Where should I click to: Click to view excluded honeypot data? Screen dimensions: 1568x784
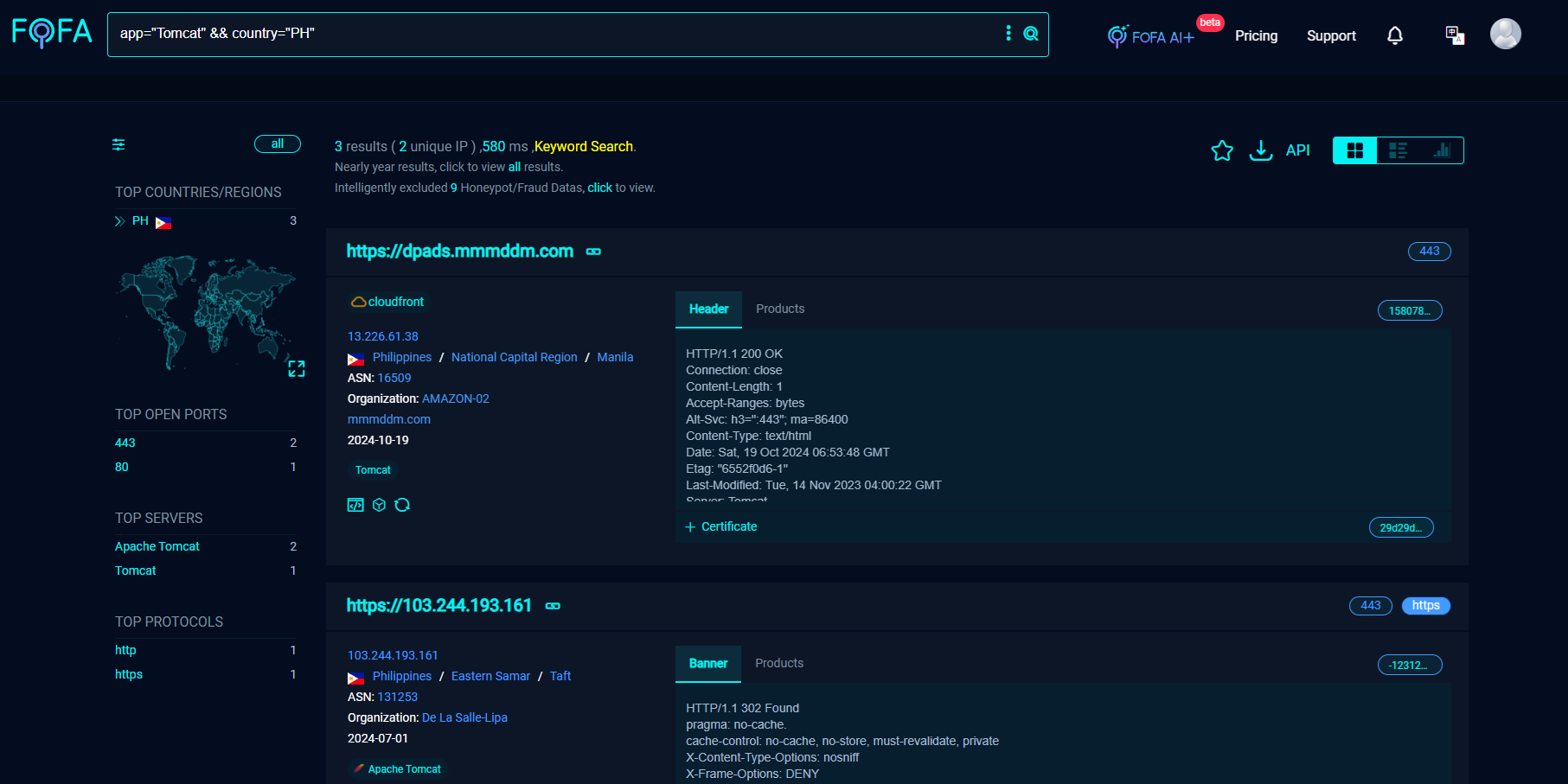click(599, 188)
